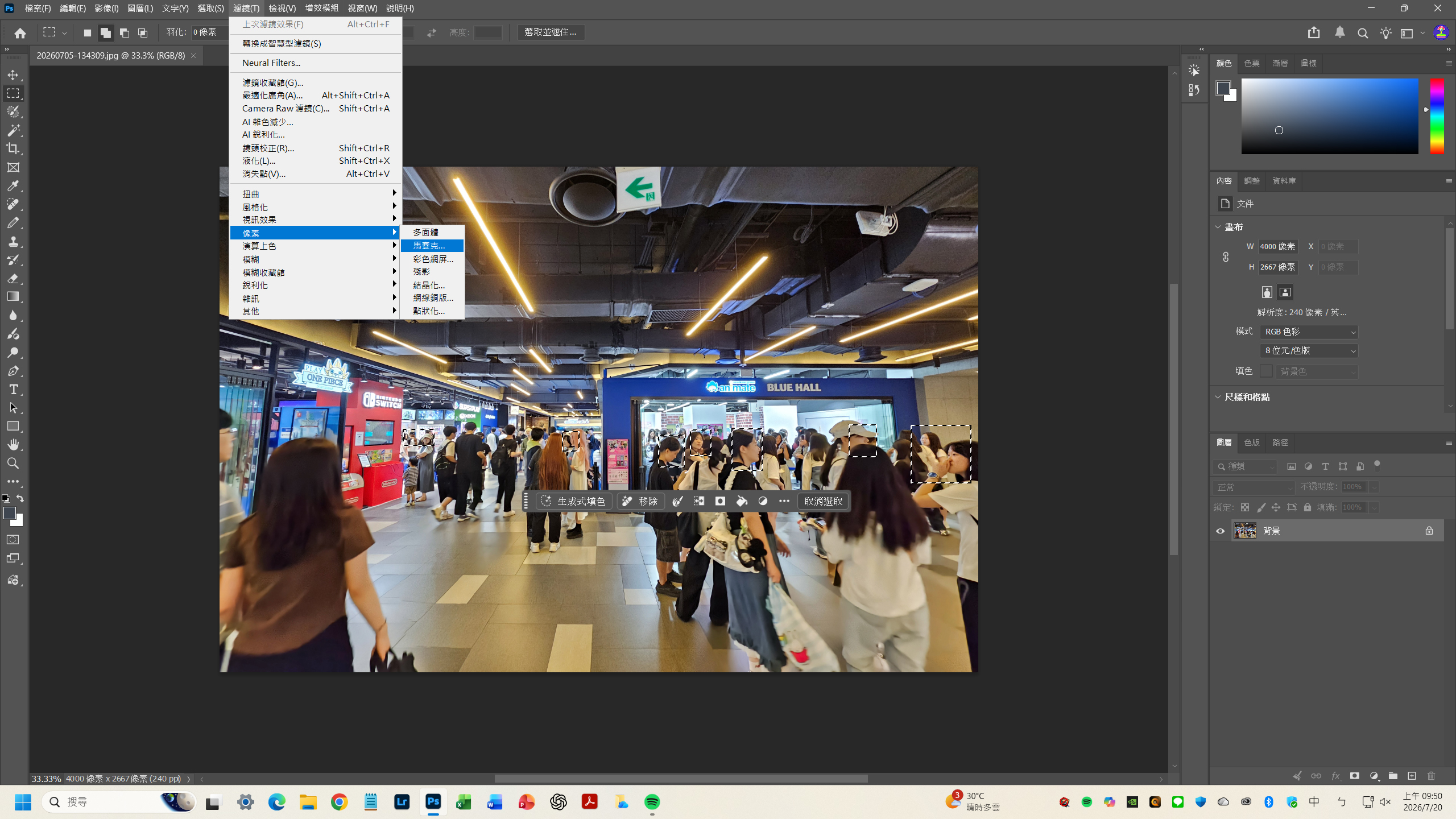Click the rainbow hue slider strip
Screen dimensions: 1456x819
tap(1437, 116)
